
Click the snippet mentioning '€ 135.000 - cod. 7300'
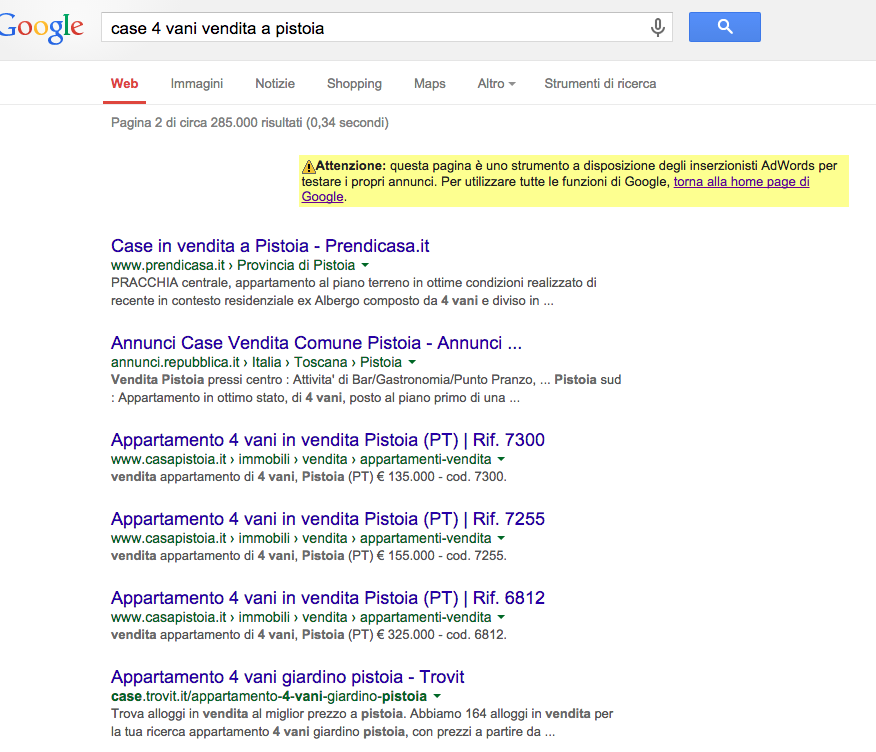pyautogui.click(x=308, y=477)
